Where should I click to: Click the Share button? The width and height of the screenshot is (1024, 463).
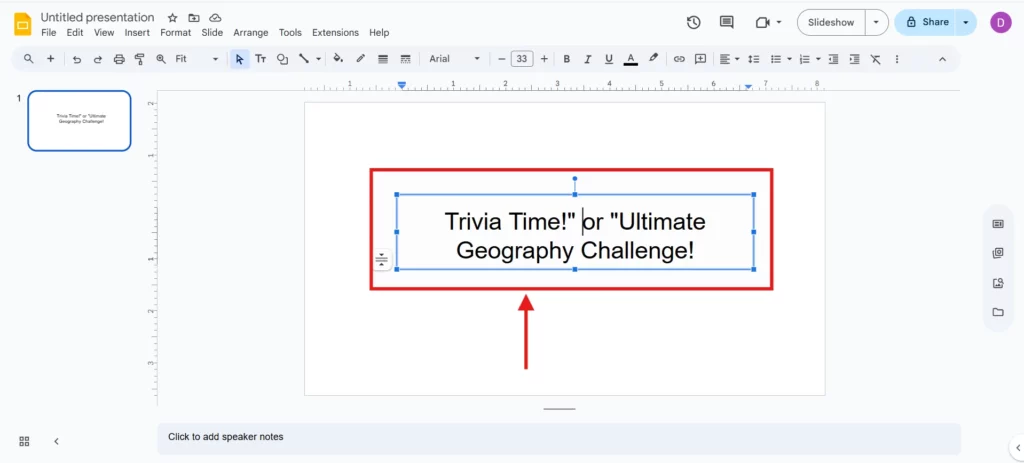[928, 22]
